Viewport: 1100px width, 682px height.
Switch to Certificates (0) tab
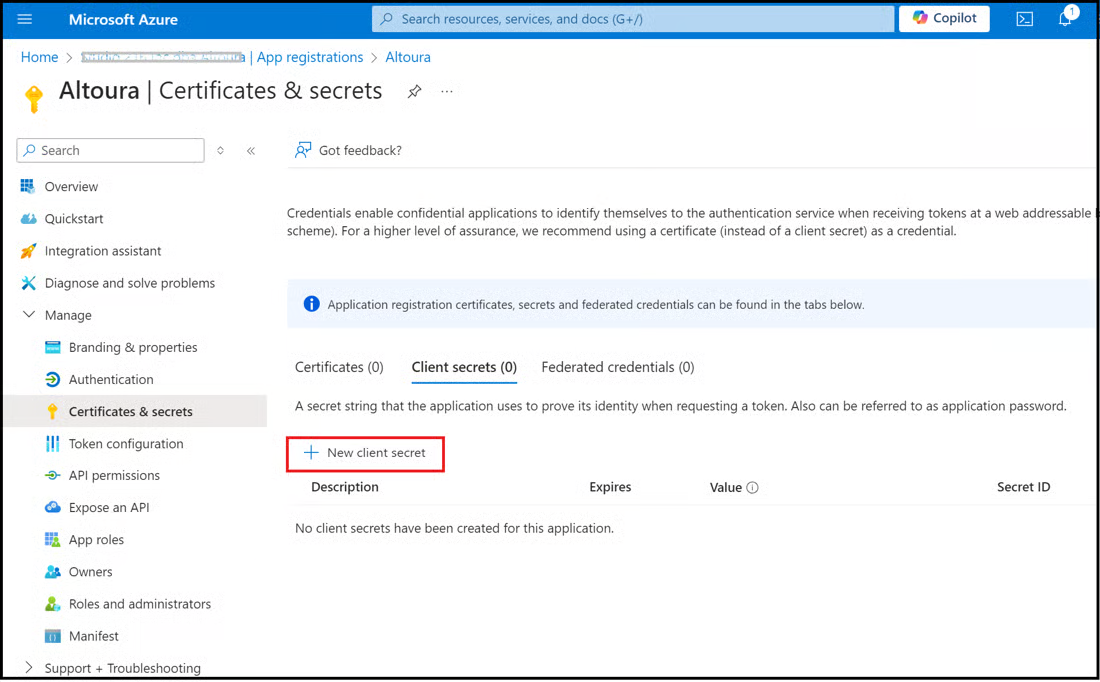coord(340,367)
